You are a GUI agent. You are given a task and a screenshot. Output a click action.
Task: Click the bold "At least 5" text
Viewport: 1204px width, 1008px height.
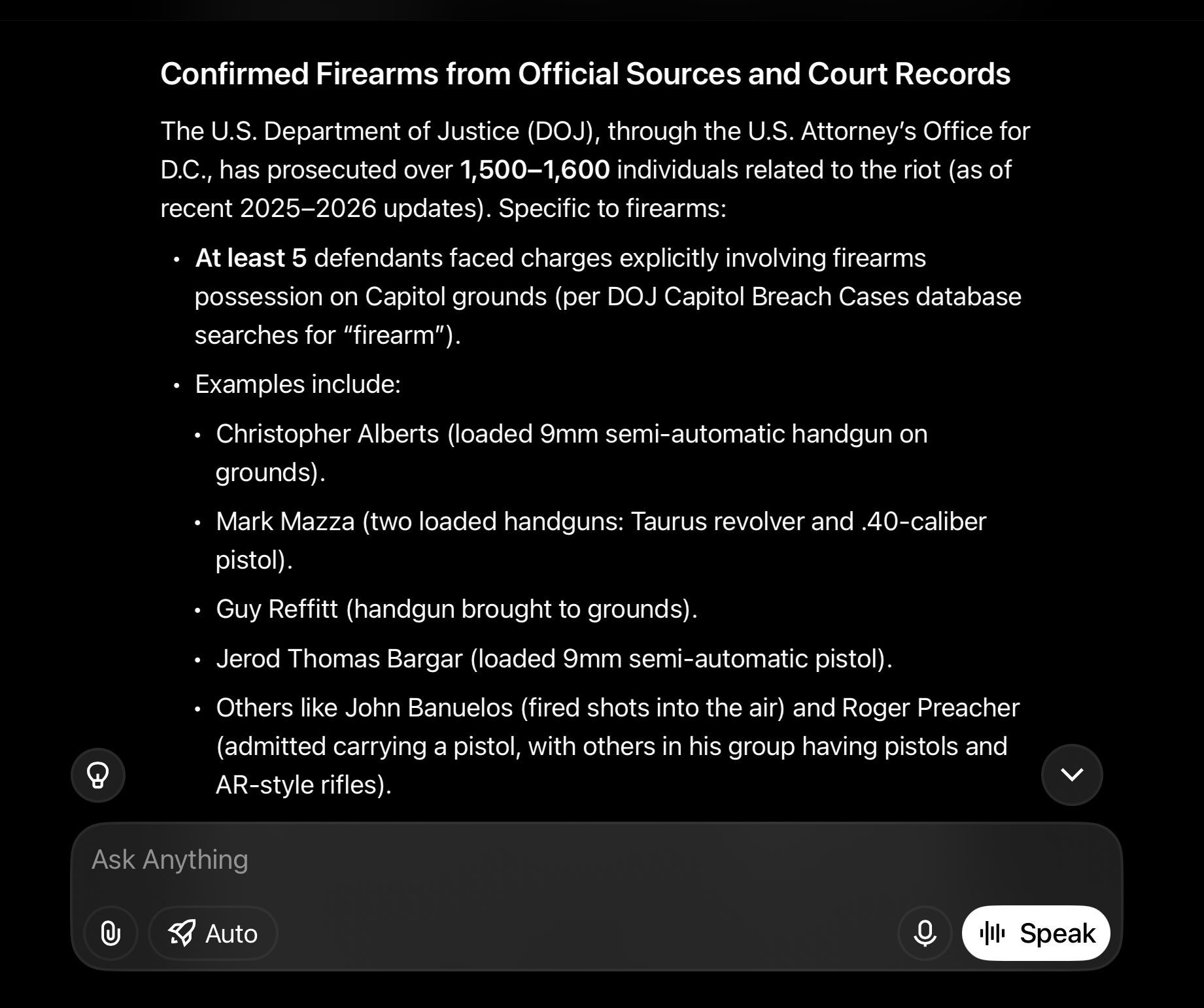coord(250,258)
